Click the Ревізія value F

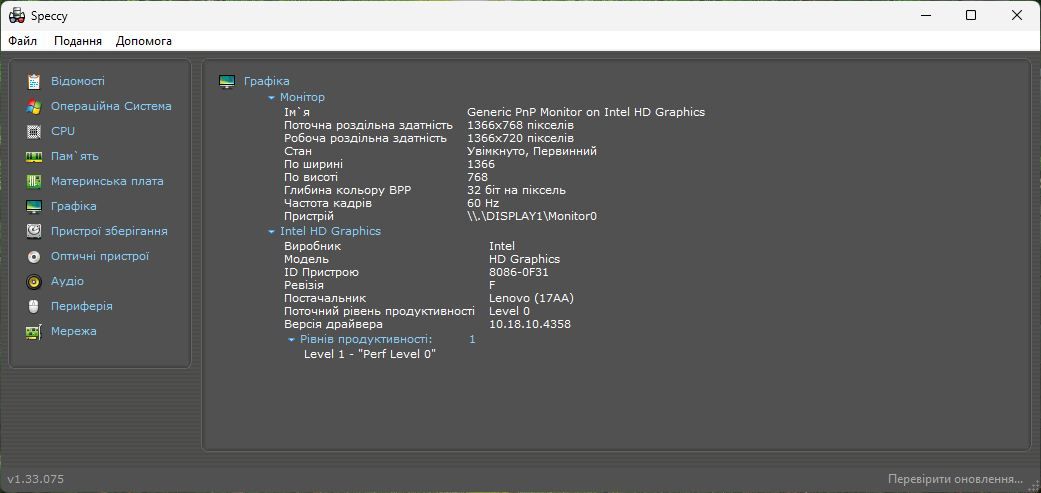pyautogui.click(x=493, y=285)
